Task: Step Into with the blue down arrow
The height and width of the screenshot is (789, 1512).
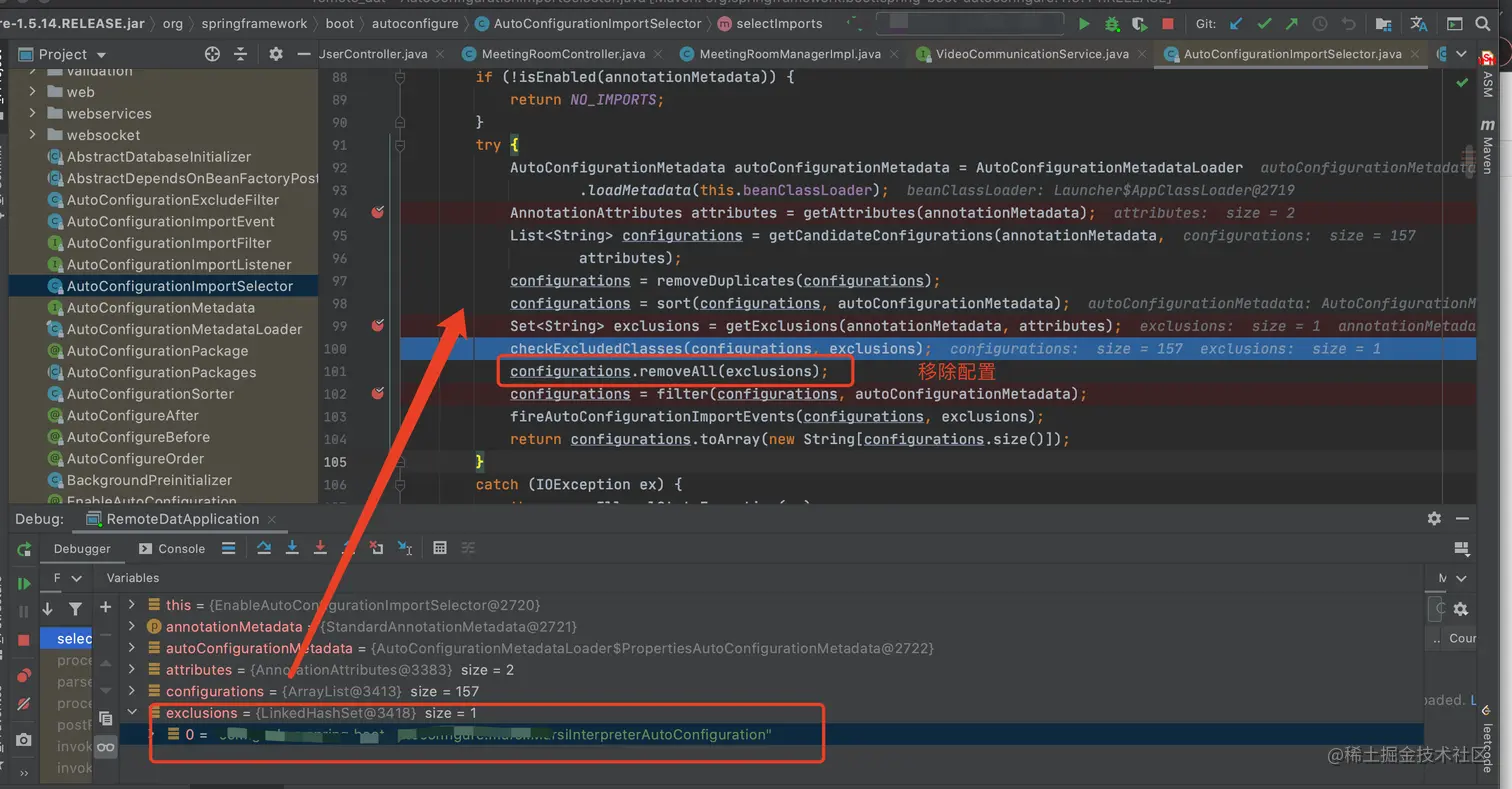Action: [x=292, y=548]
